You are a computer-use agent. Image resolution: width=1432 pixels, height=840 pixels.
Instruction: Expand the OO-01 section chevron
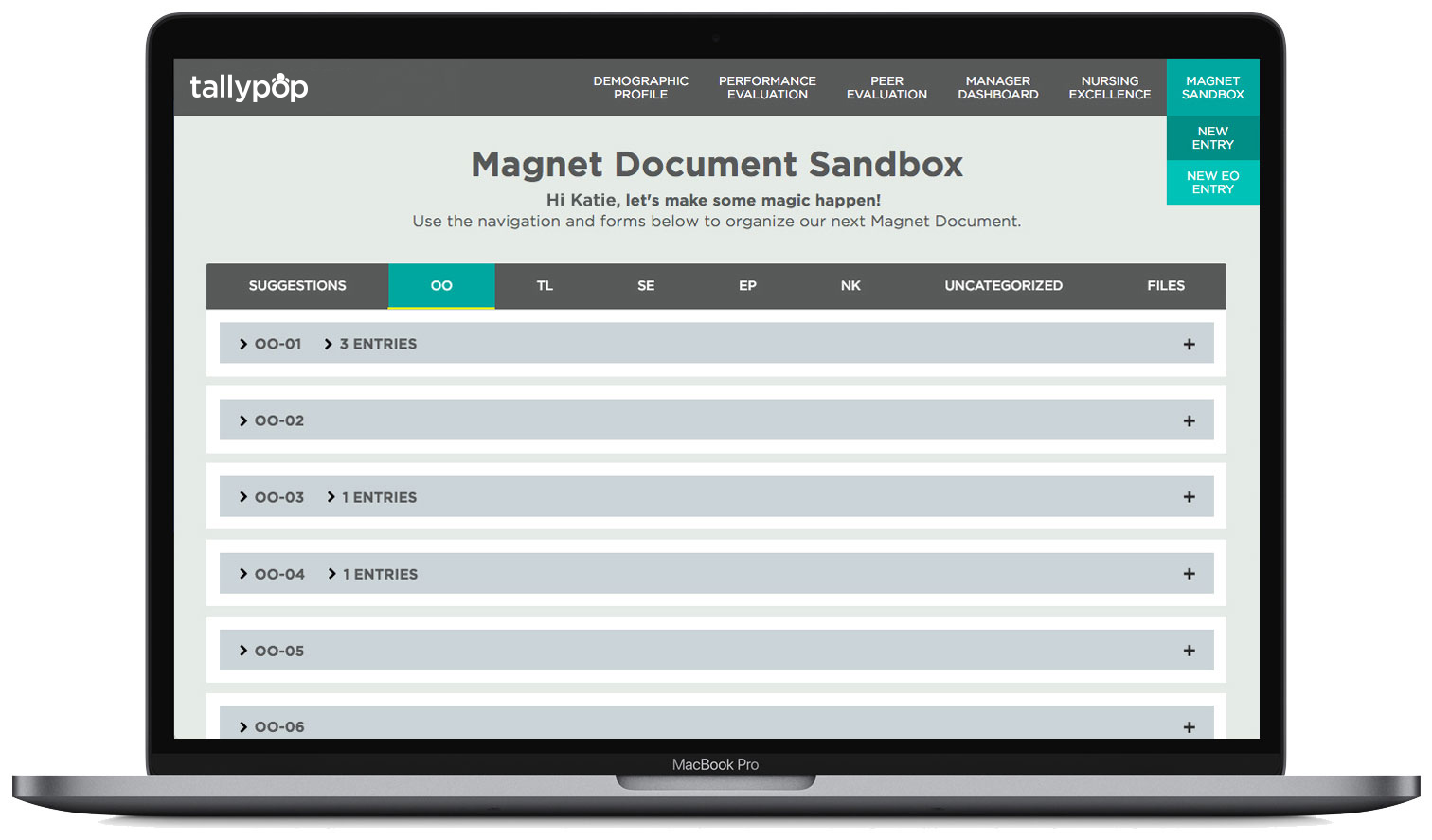click(x=243, y=345)
